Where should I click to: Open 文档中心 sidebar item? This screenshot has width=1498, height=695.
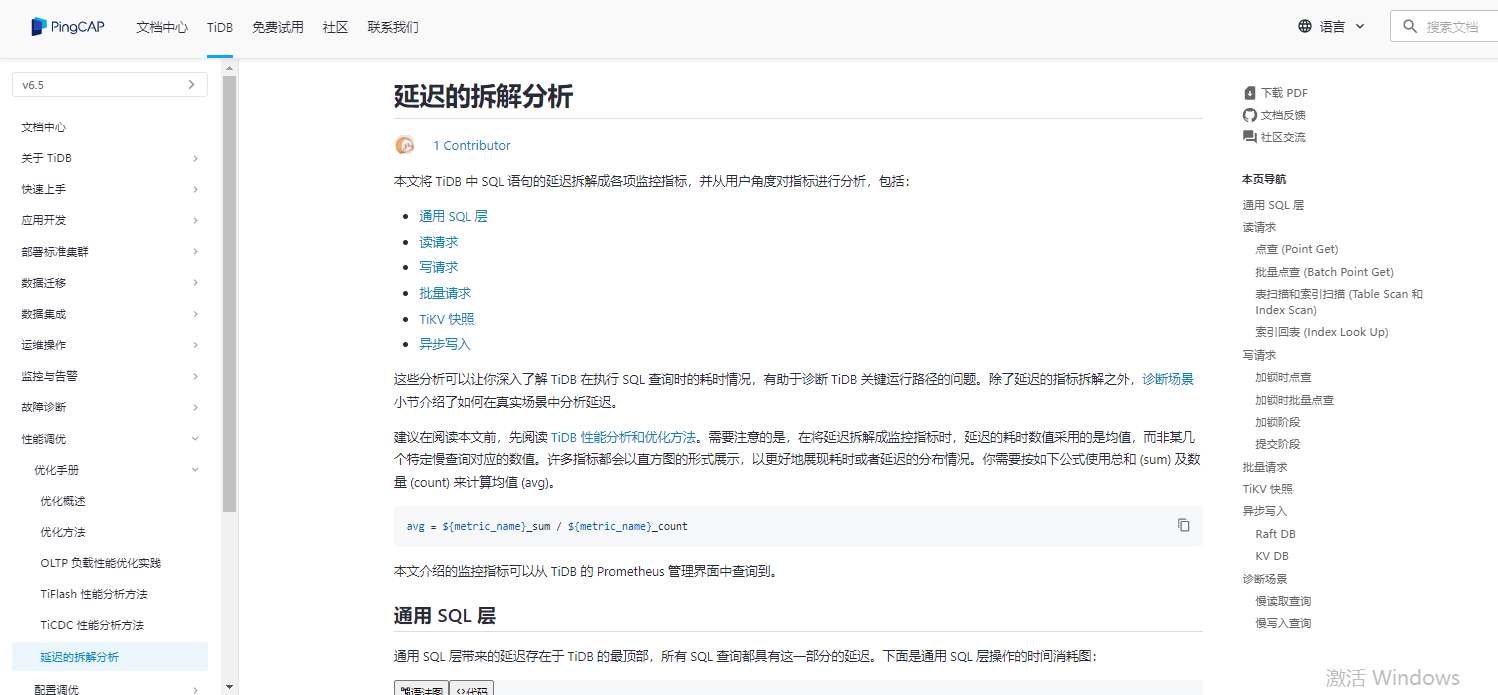pos(44,127)
